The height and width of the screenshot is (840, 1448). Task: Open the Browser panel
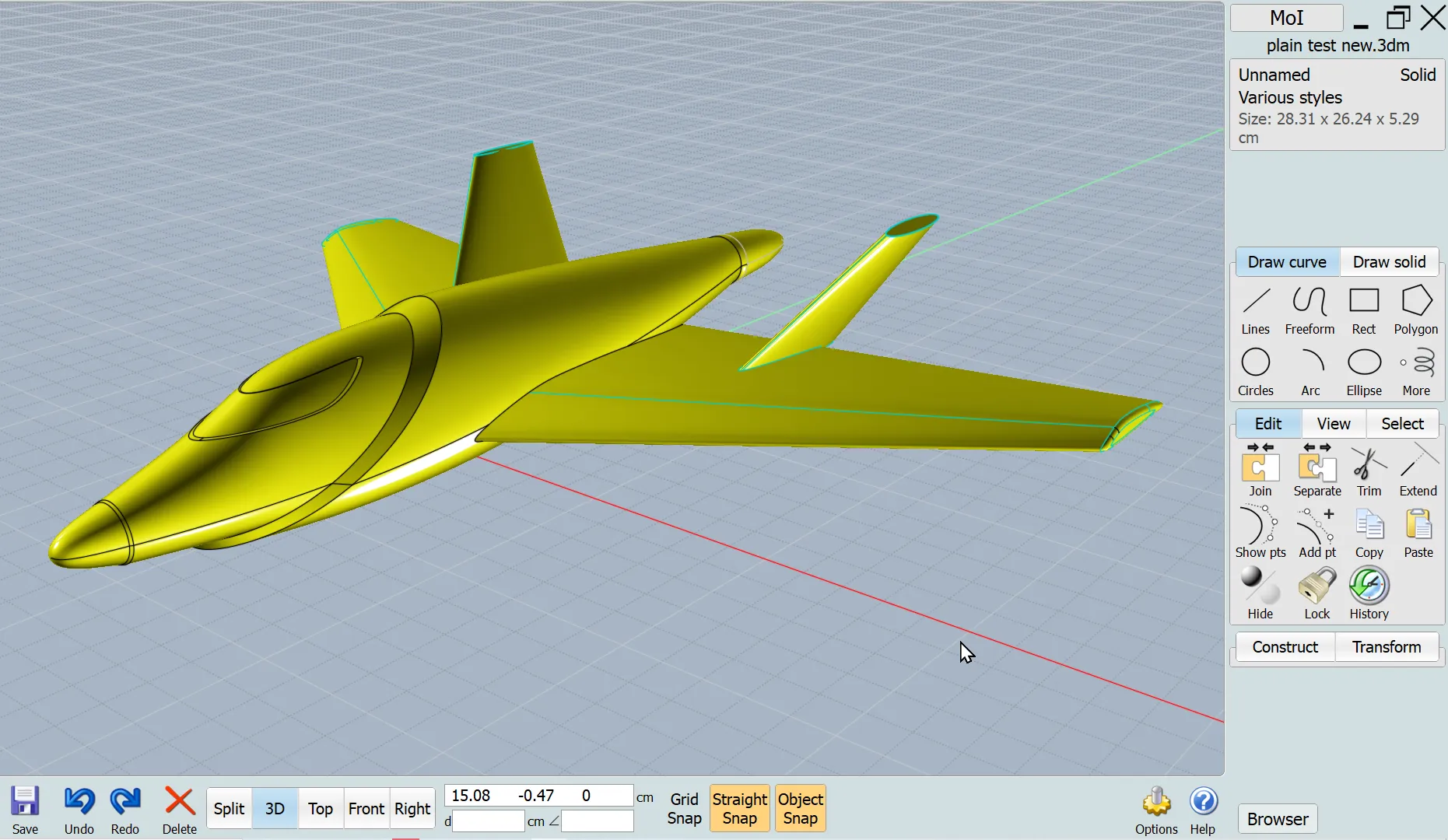click(1277, 819)
